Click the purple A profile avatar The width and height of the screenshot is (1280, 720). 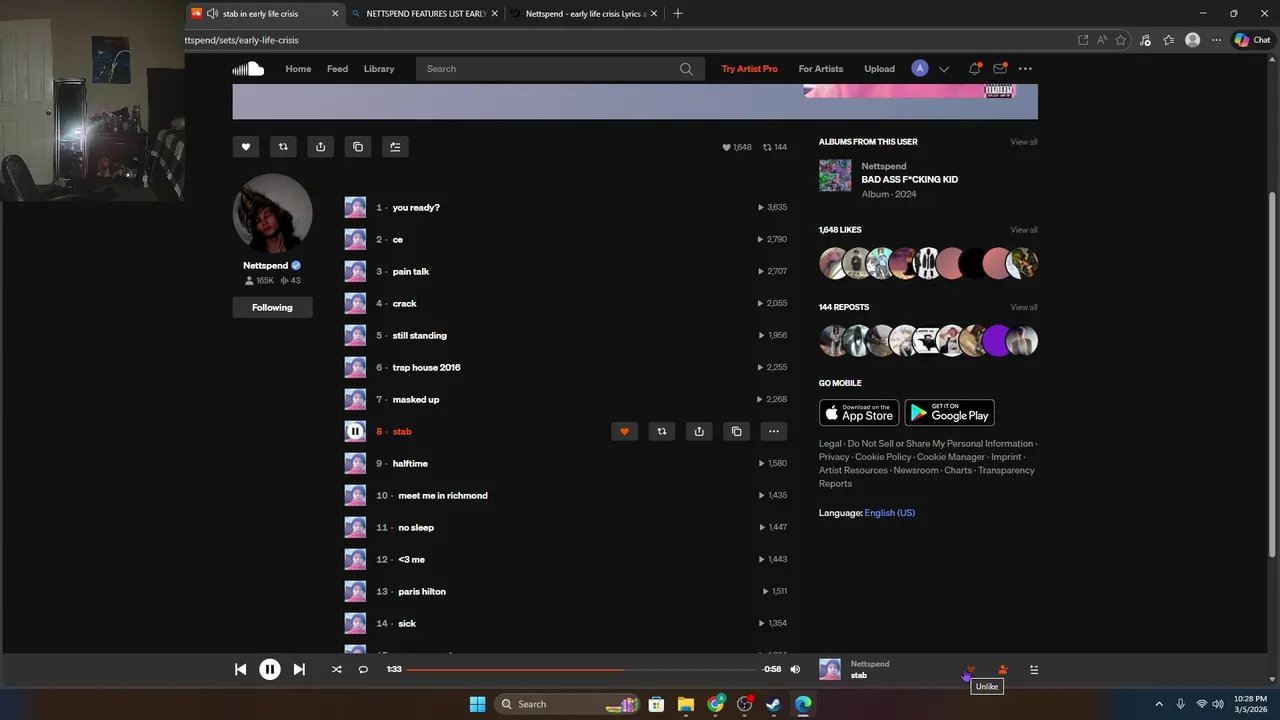[x=920, y=69]
